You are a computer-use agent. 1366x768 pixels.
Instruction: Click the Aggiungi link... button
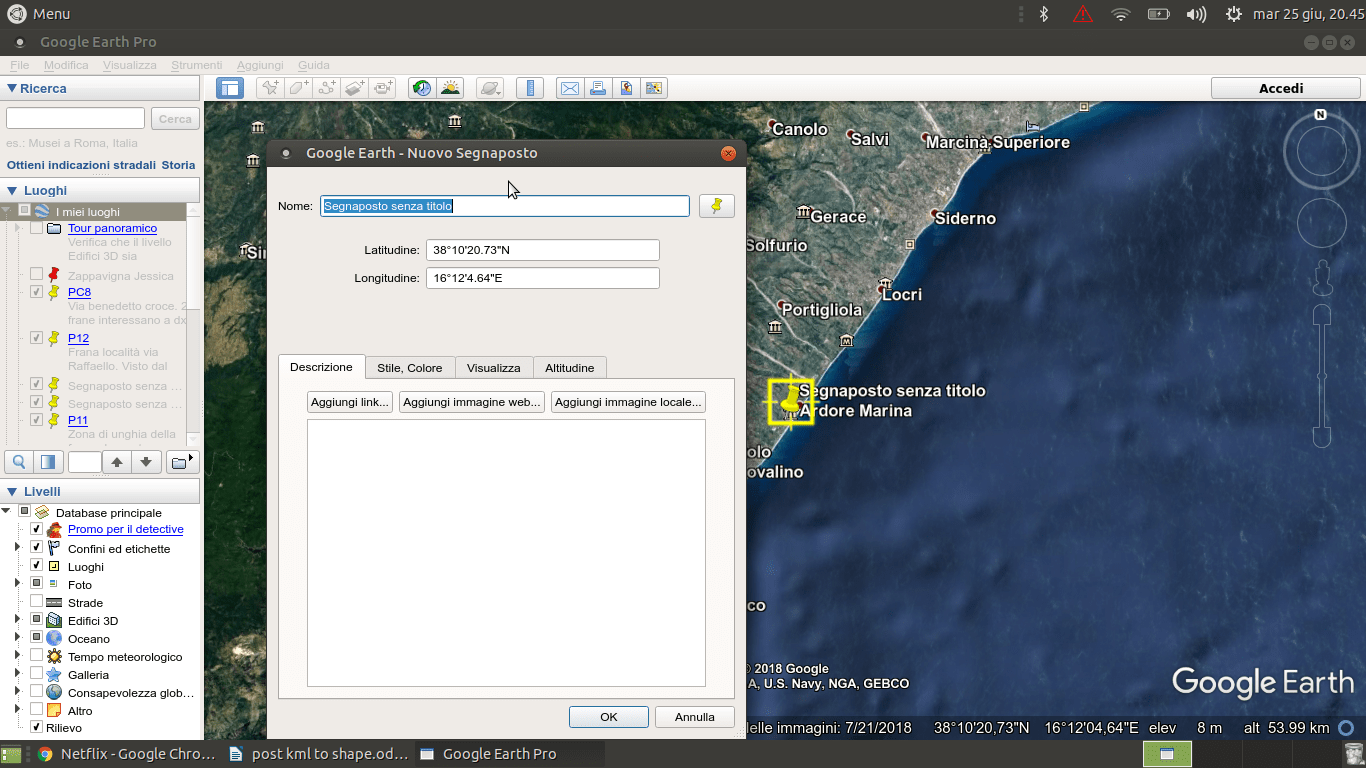[x=350, y=402]
